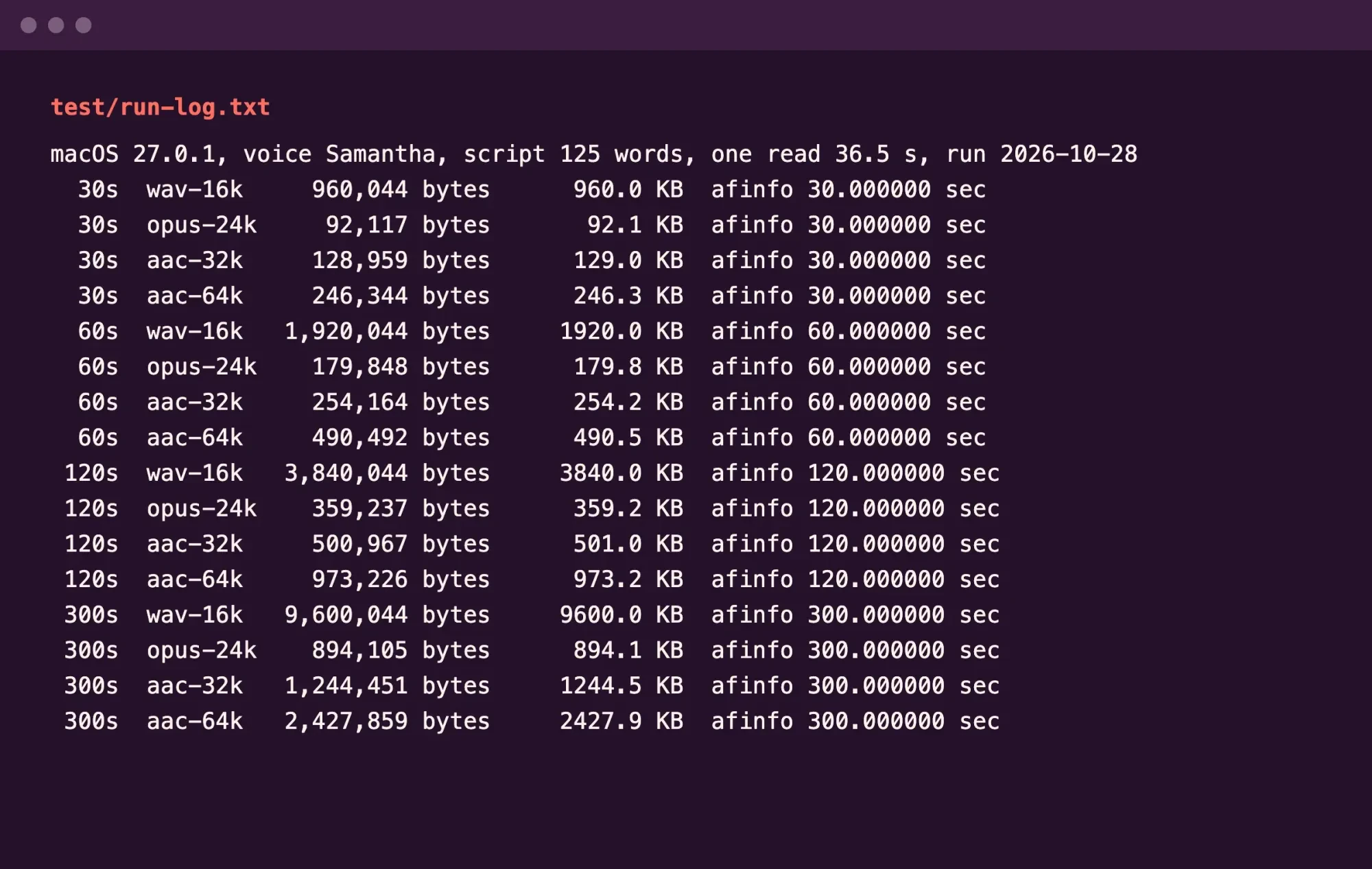Click the 490,492 bytes value

[401, 438]
